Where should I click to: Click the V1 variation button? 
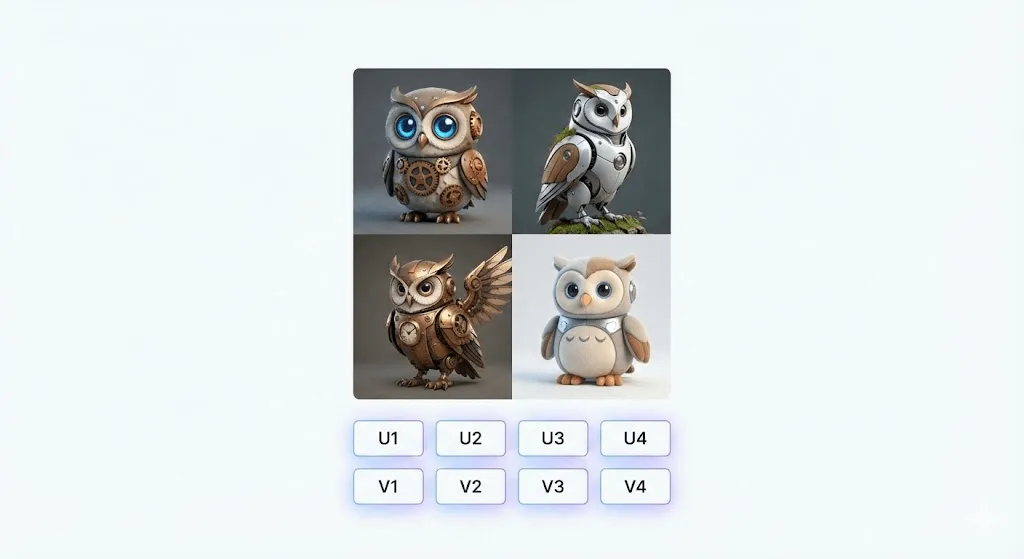pos(388,487)
